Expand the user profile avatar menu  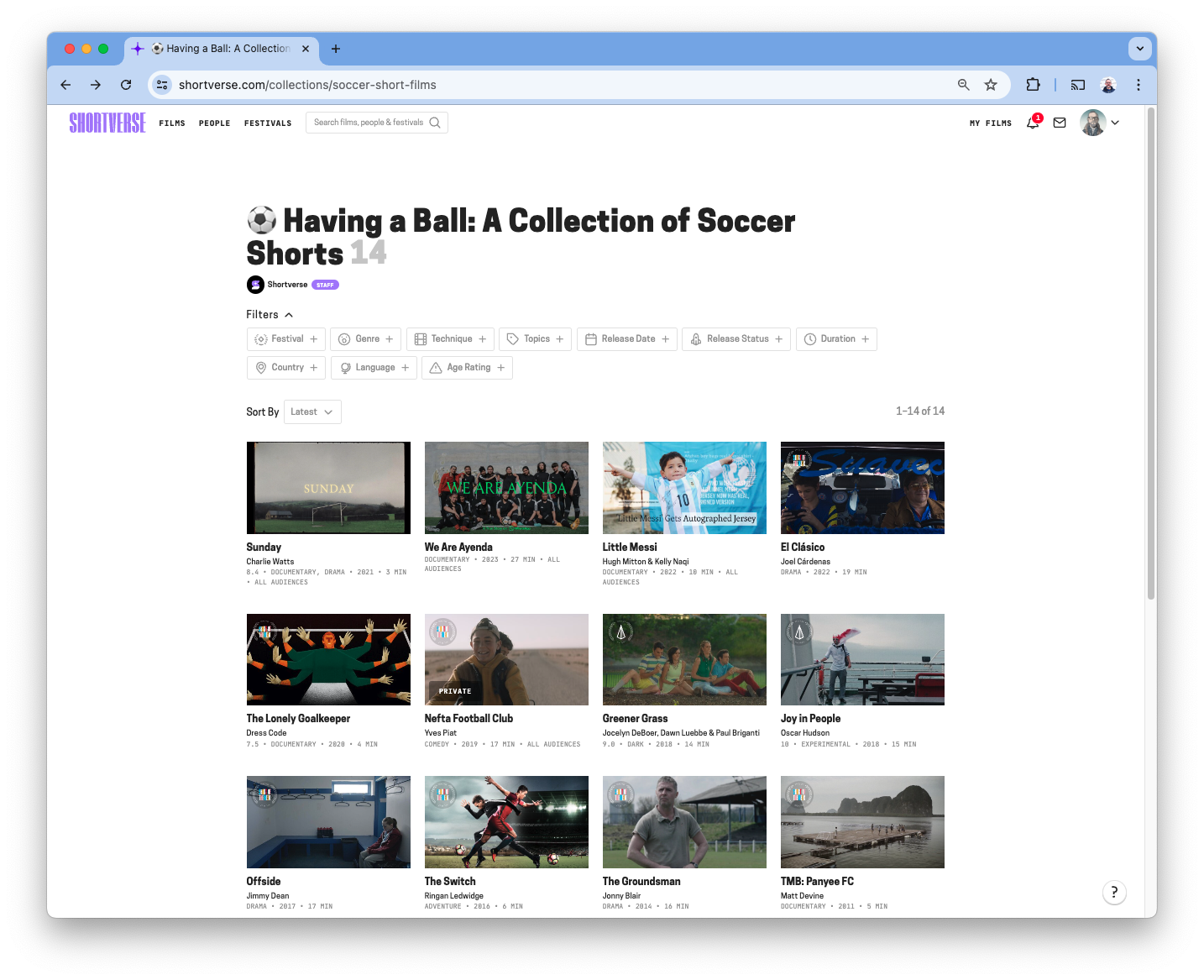coord(1099,123)
